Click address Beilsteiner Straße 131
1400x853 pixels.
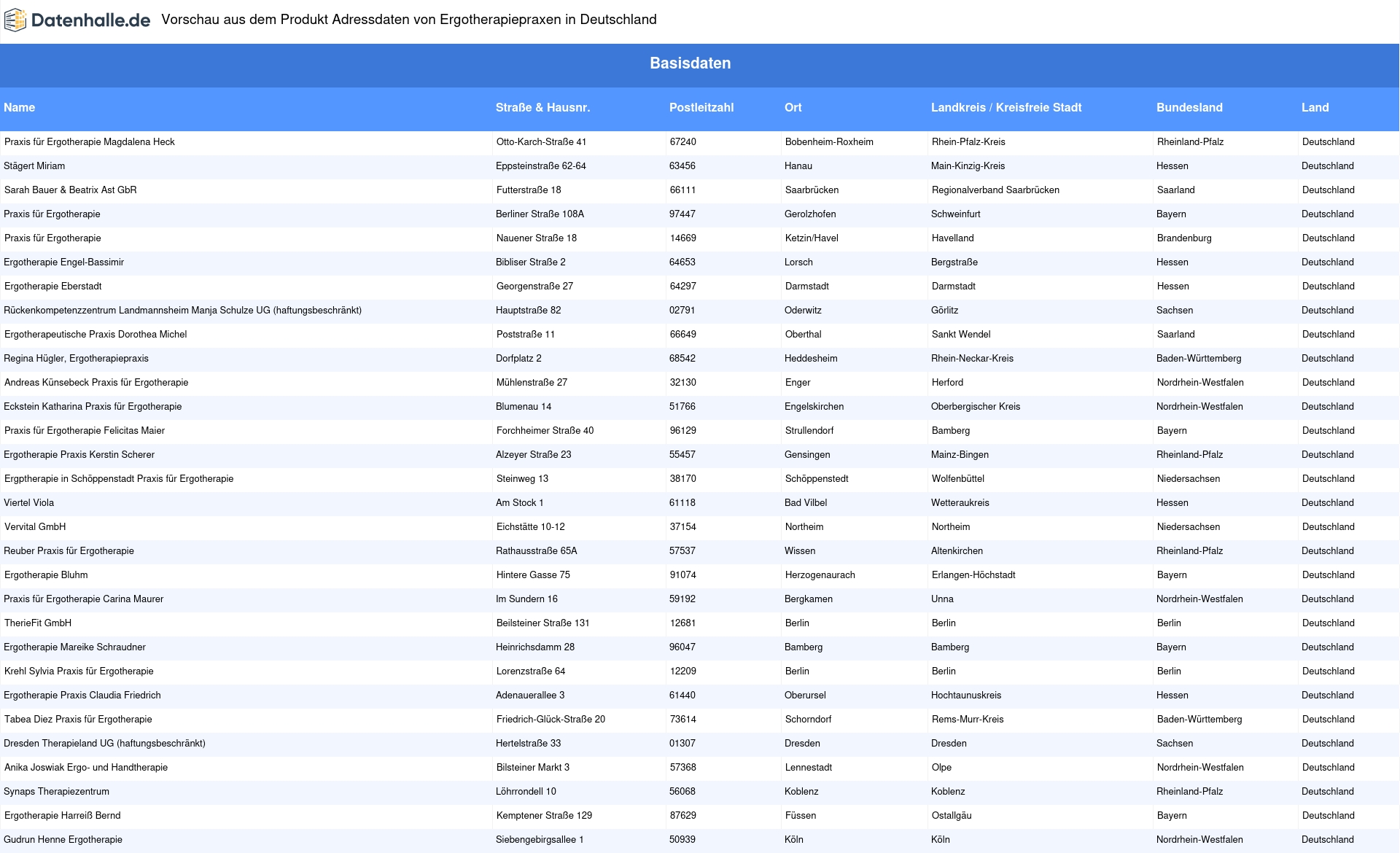[x=543, y=623]
